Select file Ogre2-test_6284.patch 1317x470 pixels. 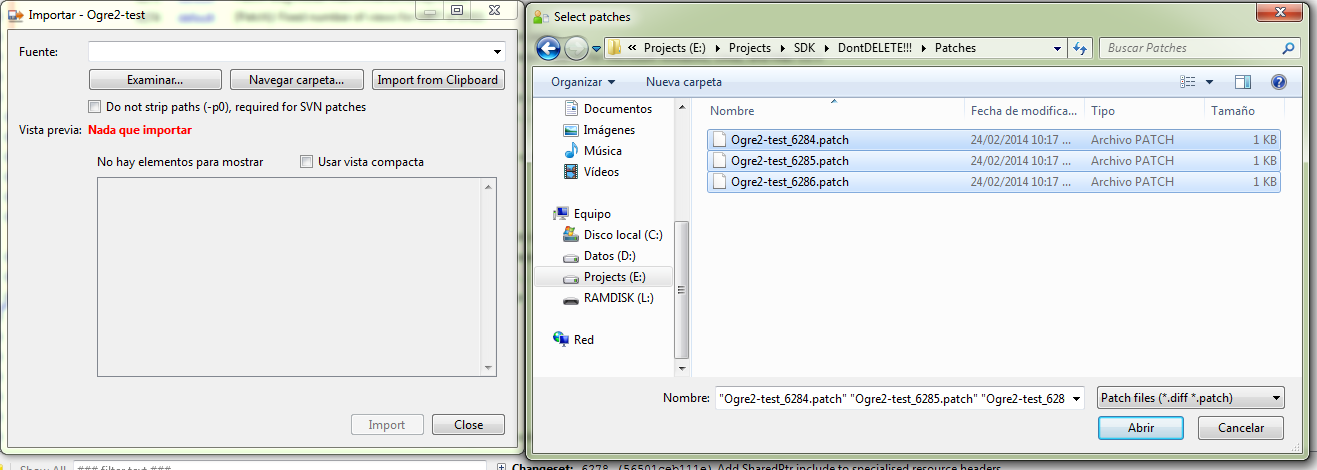pos(993,140)
